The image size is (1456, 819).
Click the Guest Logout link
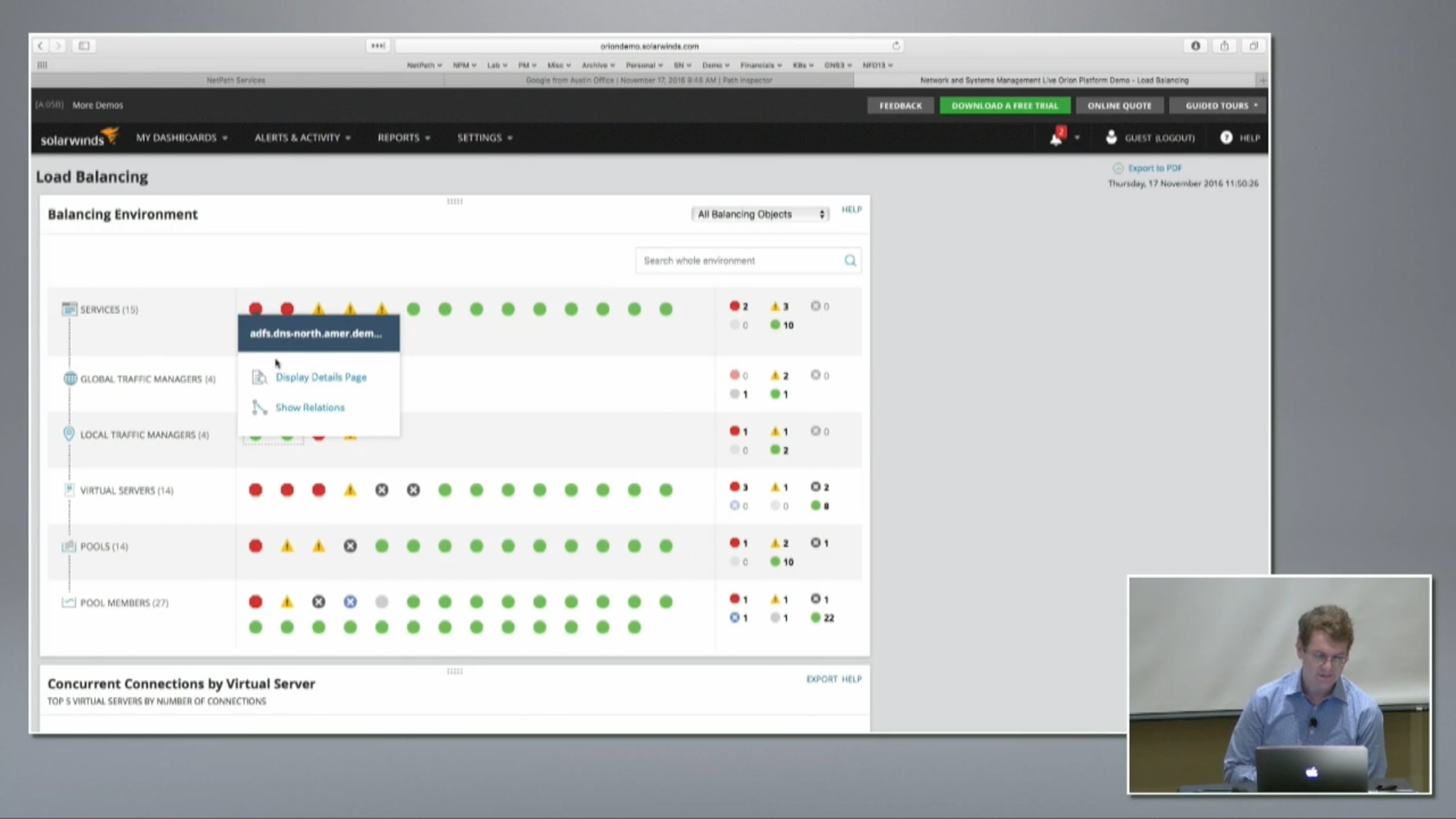click(x=1160, y=138)
